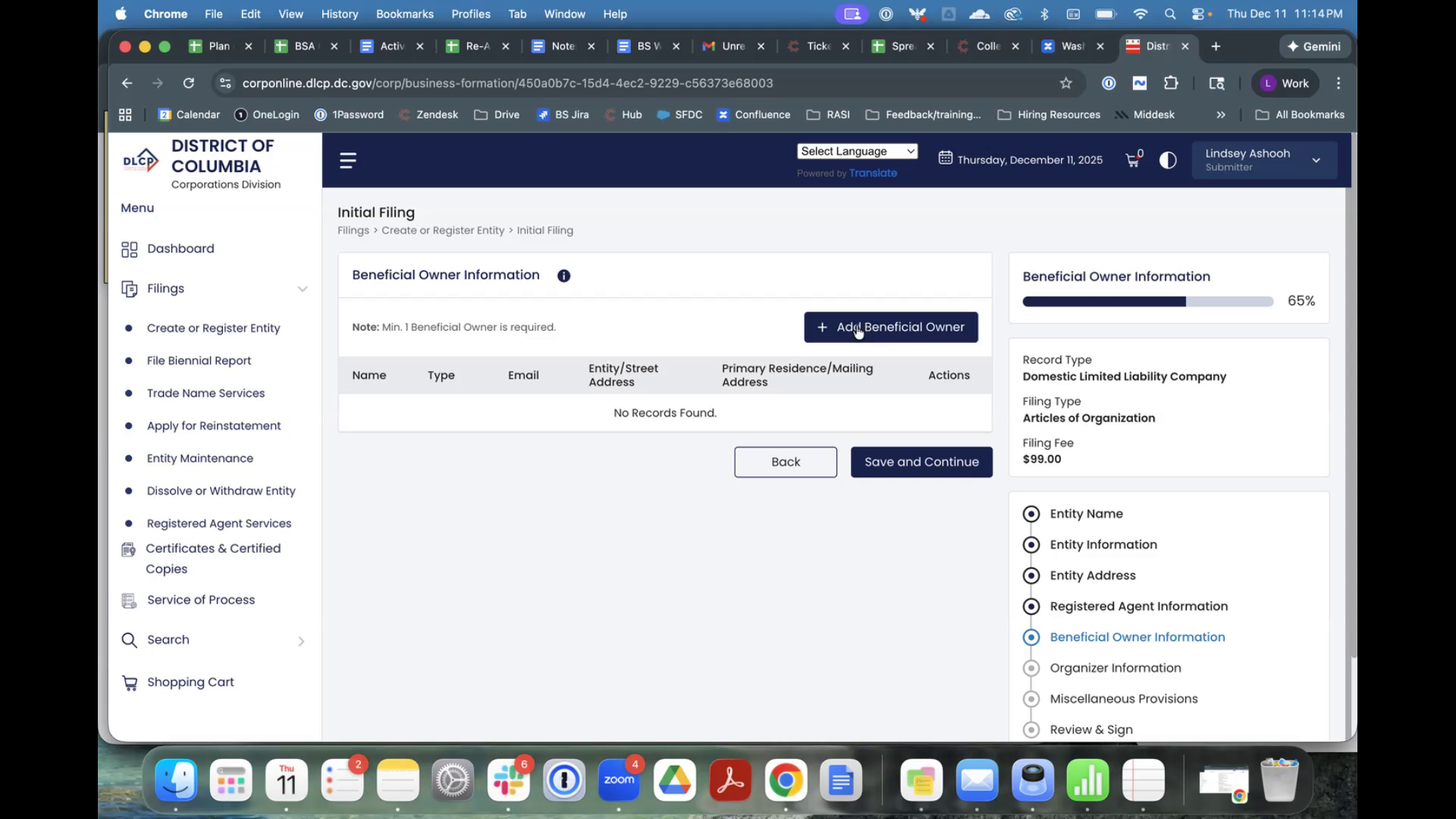Select the Organizer Information step radio

click(1031, 668)
